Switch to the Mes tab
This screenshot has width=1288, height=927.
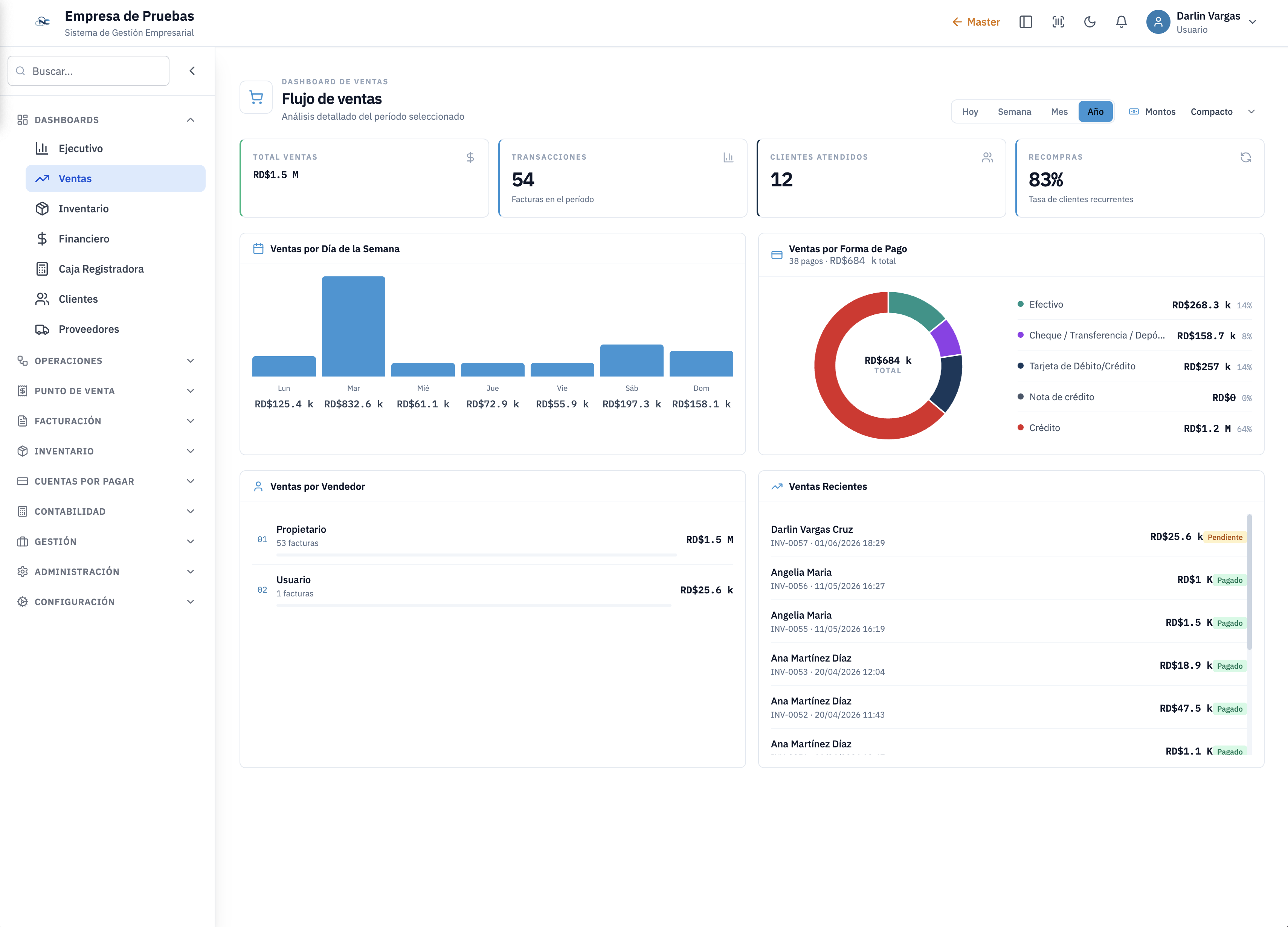click(x=1059, y=112)
